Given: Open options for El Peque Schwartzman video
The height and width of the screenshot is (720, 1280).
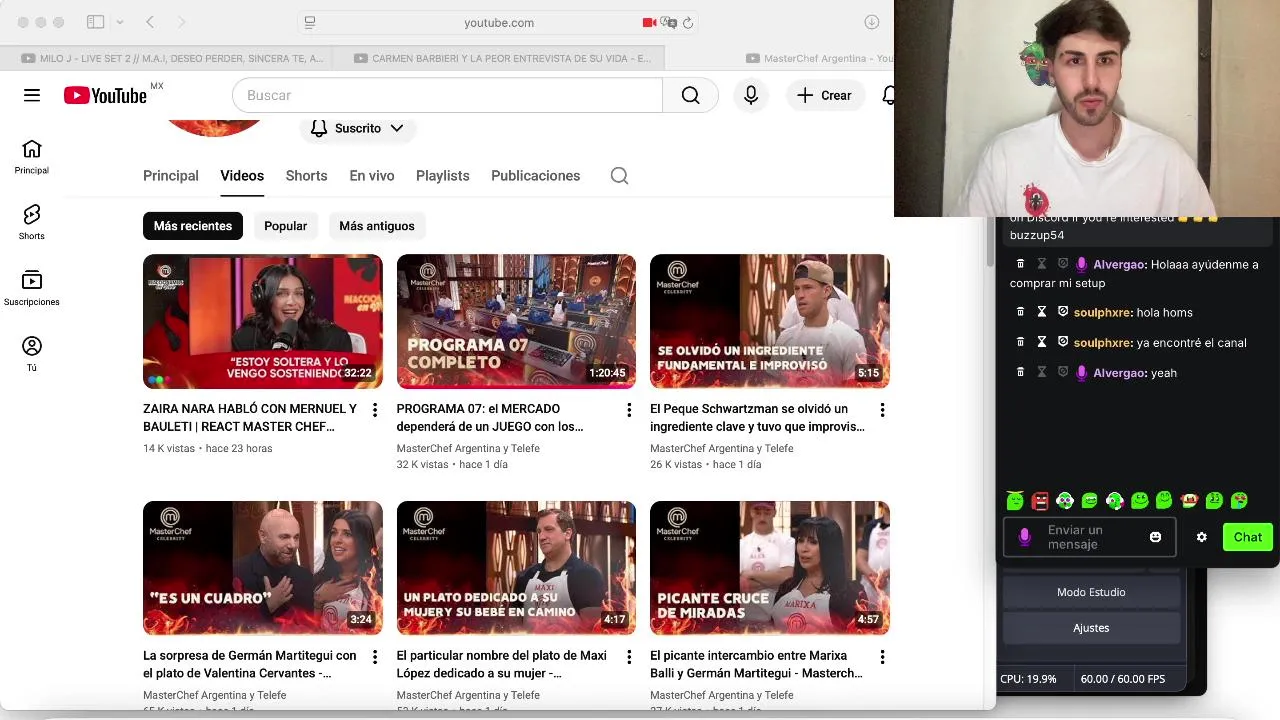Looking at the screenshot, I should [x=882, y=410].
